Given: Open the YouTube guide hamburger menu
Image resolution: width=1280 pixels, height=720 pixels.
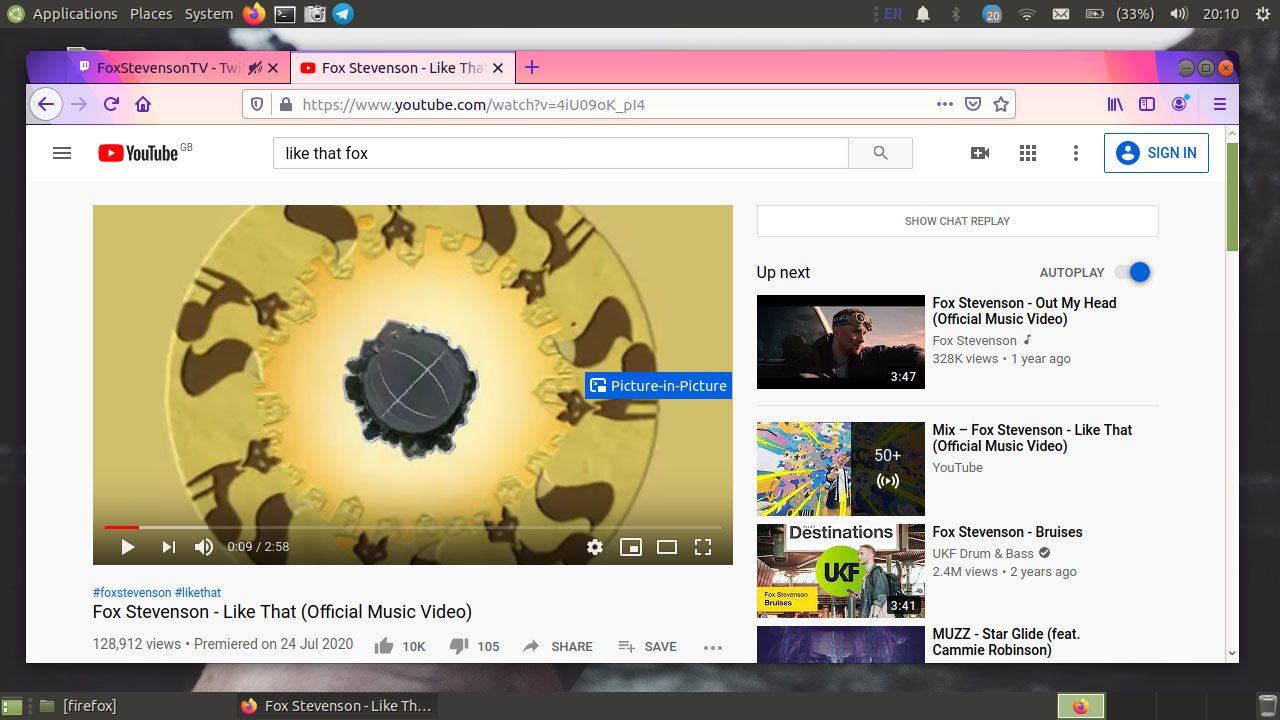Looking at the screenshot, I should [62, 153].
